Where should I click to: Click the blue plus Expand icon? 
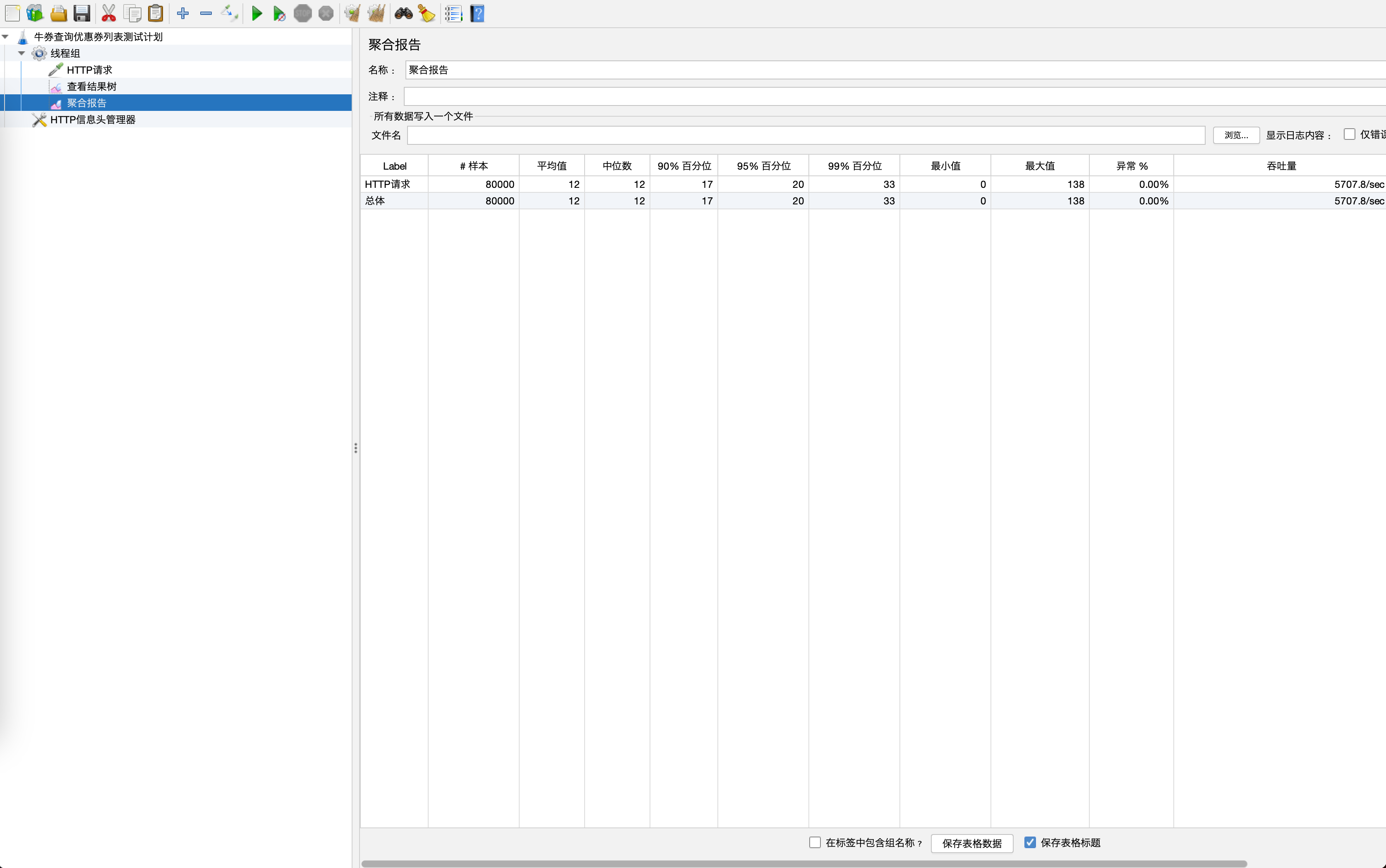click(182, 13)
